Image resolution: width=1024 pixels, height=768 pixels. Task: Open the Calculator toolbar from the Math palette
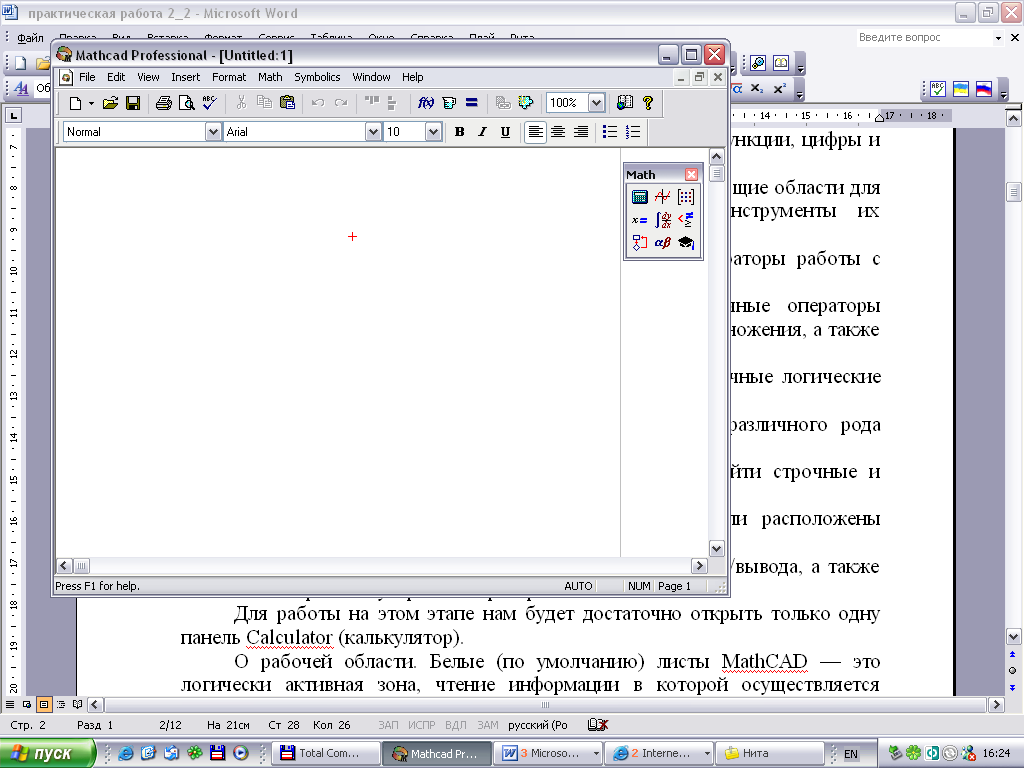639,197
